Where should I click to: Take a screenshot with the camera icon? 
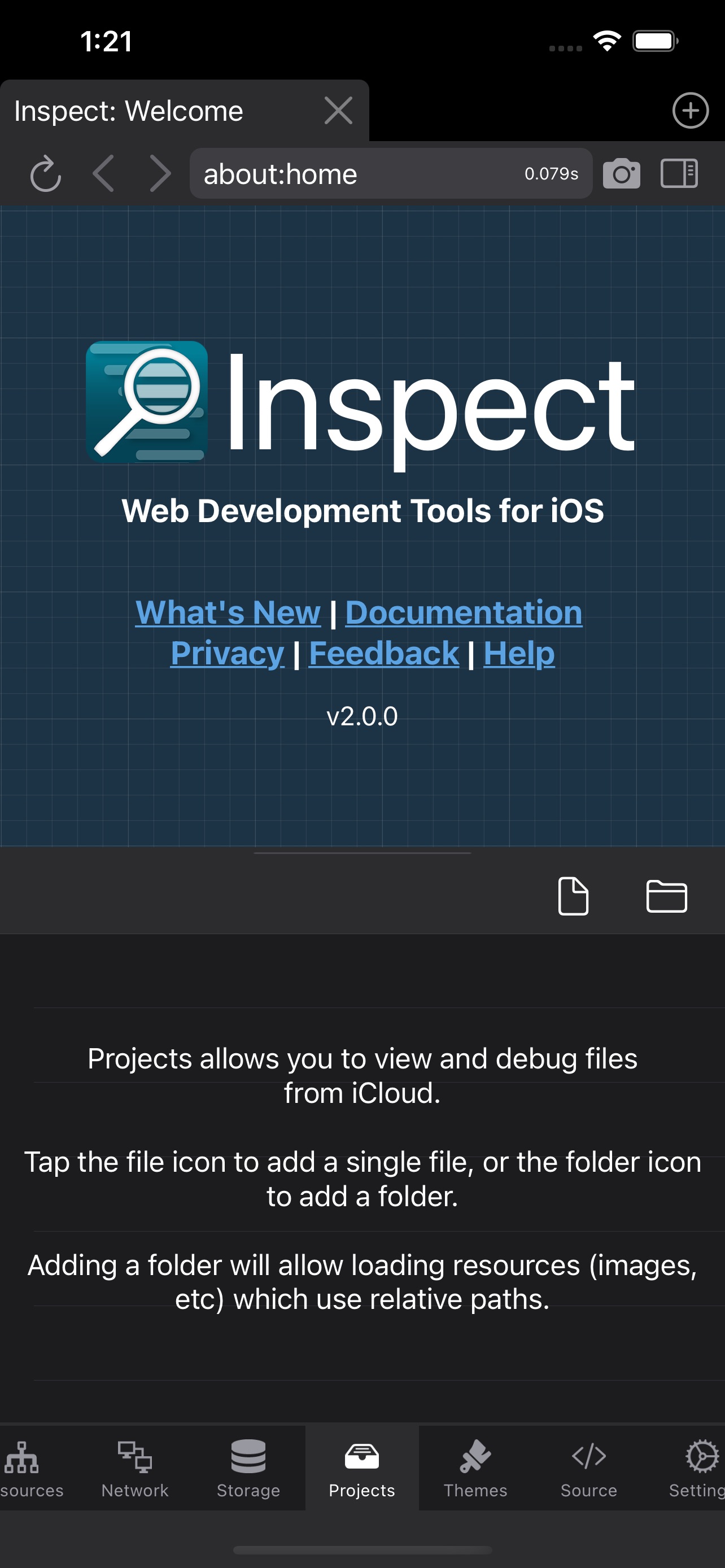tap(622, 173)
